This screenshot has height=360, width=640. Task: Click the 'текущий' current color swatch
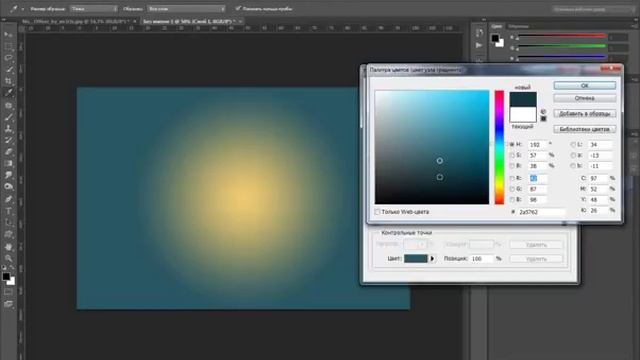pos(523,114)
